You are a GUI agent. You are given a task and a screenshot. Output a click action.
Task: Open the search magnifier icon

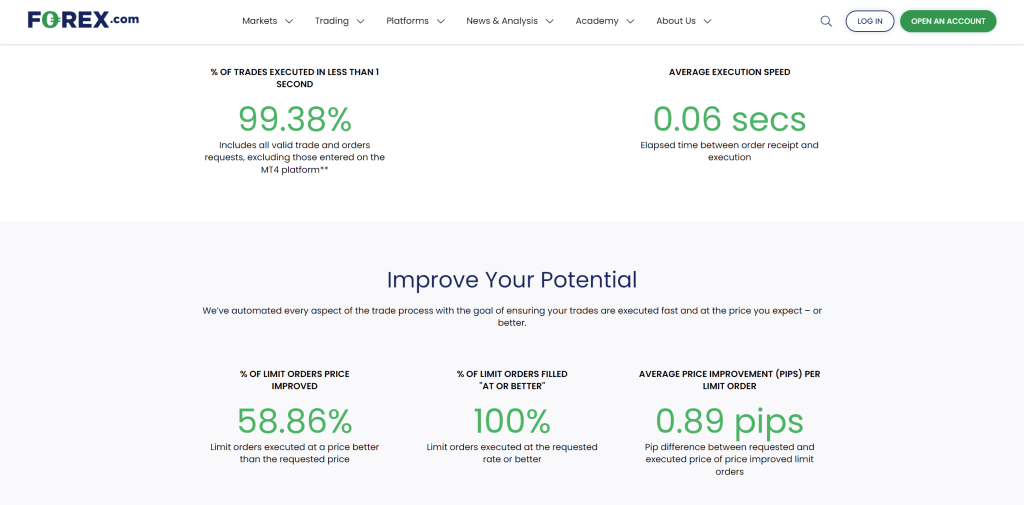[x=826, y=21]
